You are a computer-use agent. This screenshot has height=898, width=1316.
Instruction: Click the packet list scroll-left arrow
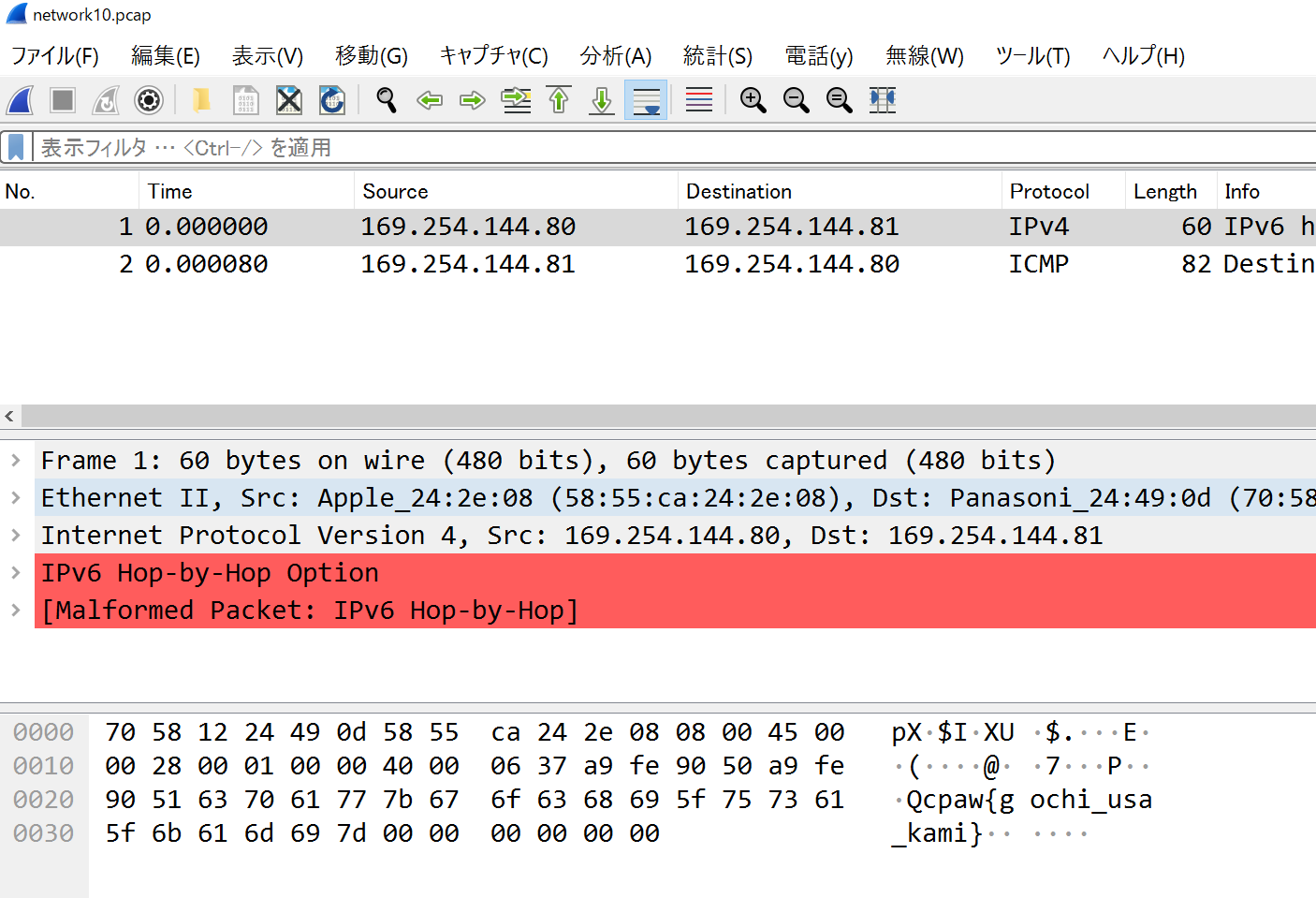pos(9,416)
